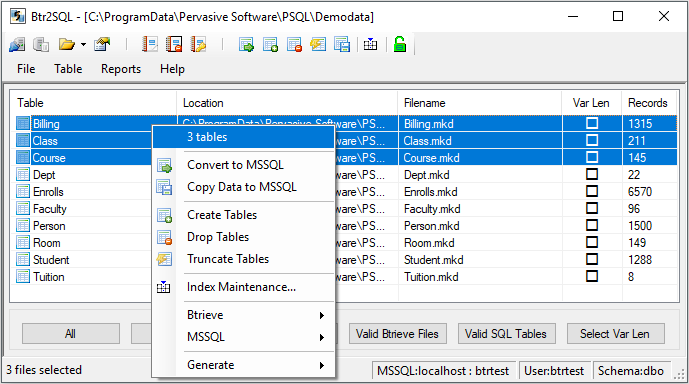Toggle Var Len checkbox for Class
This screenshot has height=384, width=689.
(592, 140)
